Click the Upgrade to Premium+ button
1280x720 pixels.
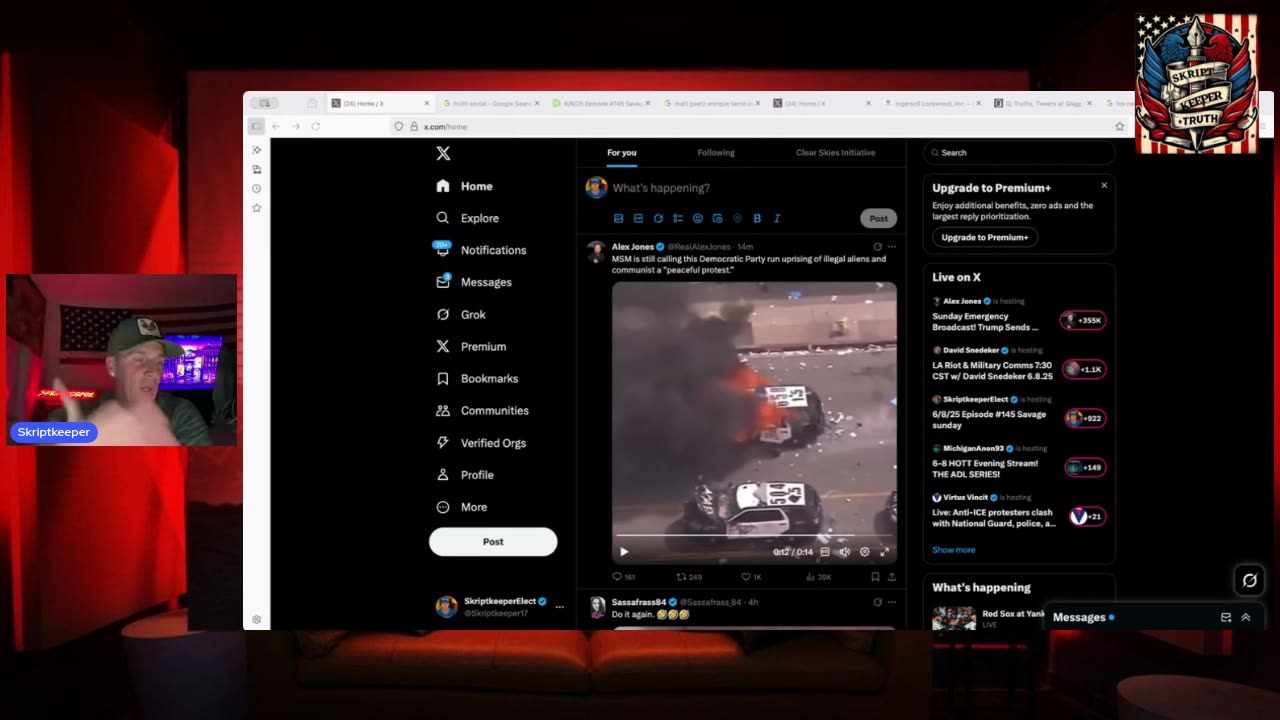[x=985, y=237]
